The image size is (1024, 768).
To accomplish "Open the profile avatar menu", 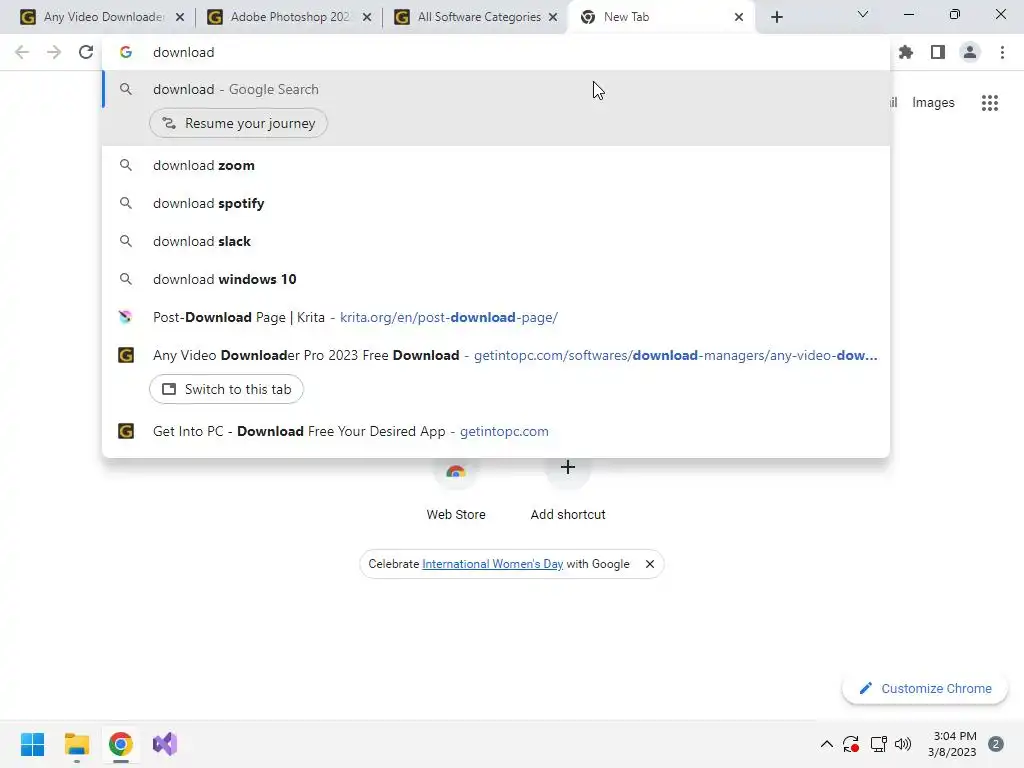I will point(970,52).
